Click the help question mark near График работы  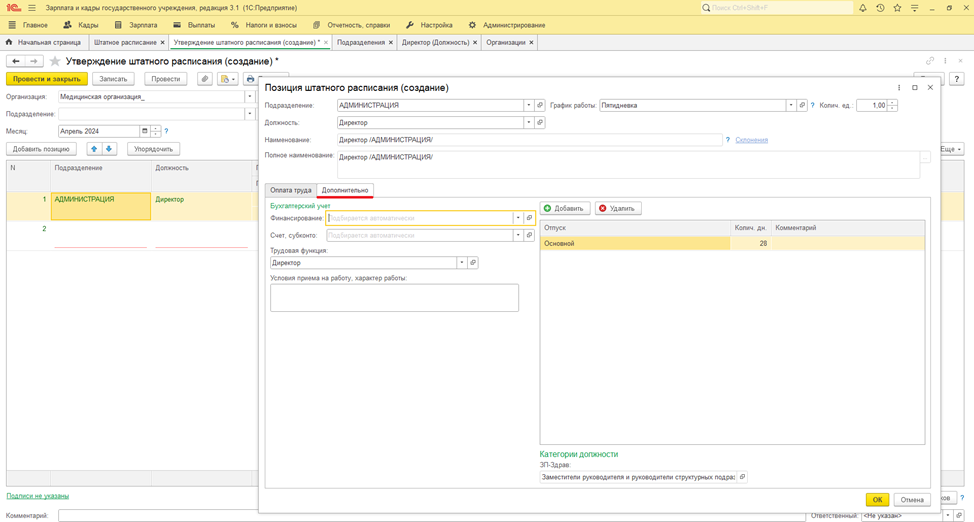(812, 105)
